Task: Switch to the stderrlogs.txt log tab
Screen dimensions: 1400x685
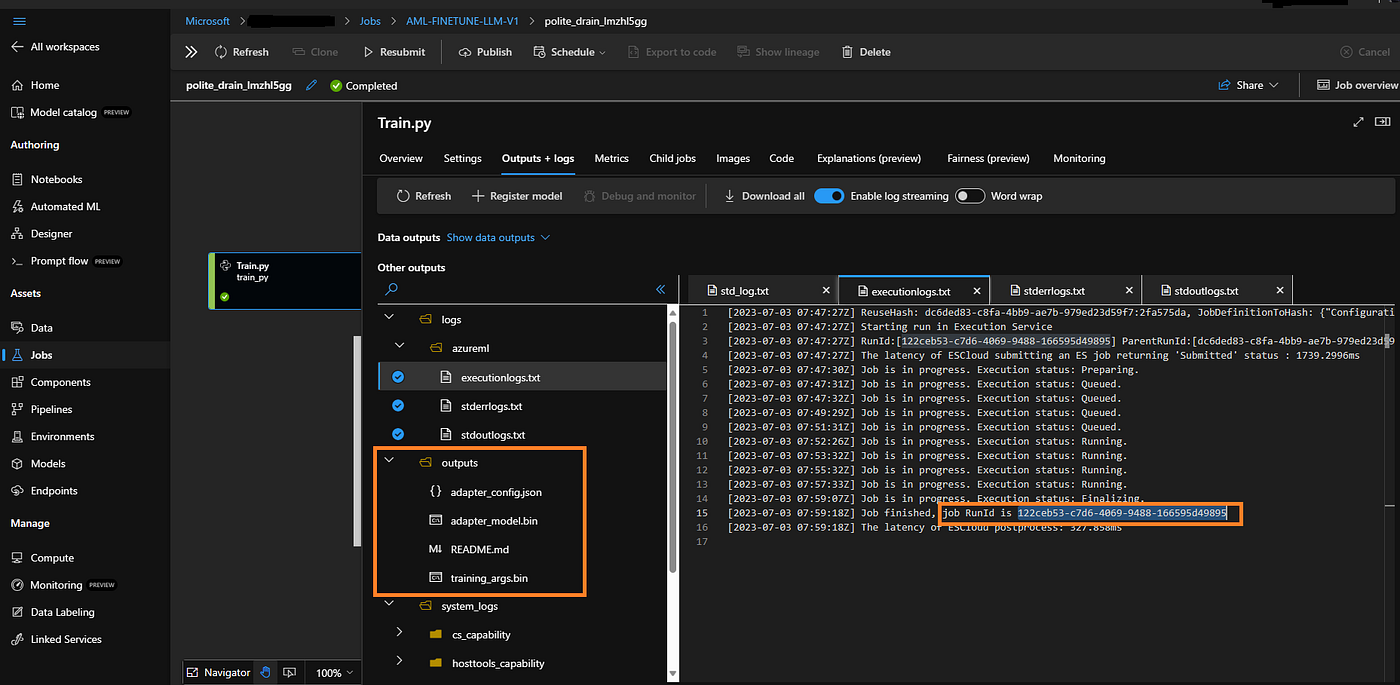Action: tap(1054, 291)
